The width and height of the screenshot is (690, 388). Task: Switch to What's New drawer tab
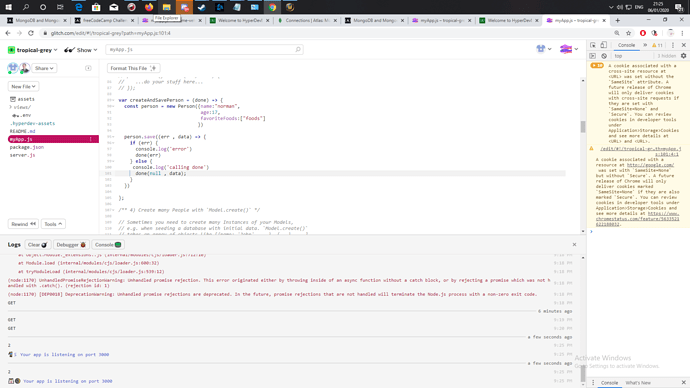pos(638,383)
